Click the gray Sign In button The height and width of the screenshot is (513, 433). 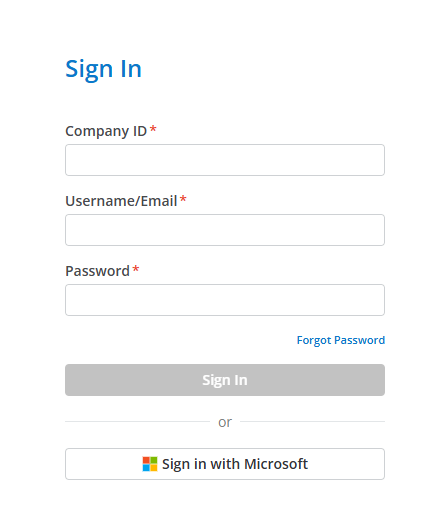coord(225,380)
